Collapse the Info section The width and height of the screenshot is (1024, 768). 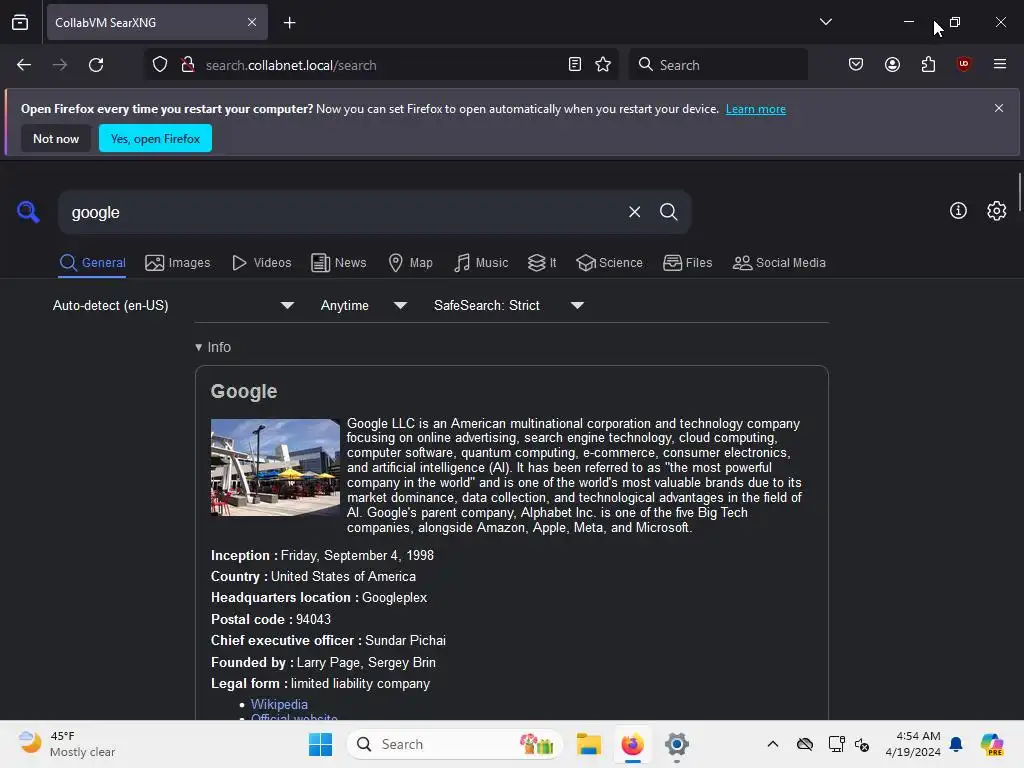(213, 347)
